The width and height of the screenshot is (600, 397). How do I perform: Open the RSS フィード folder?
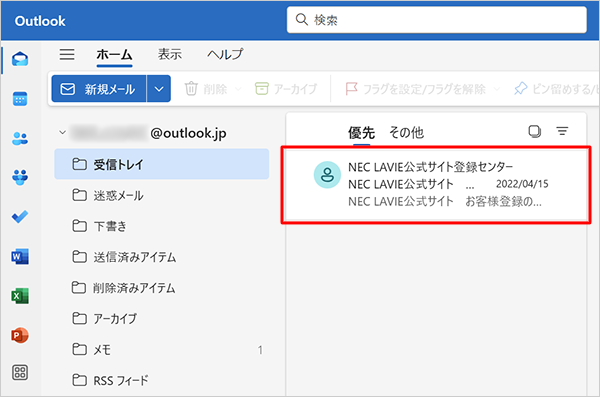click(161, 381)
